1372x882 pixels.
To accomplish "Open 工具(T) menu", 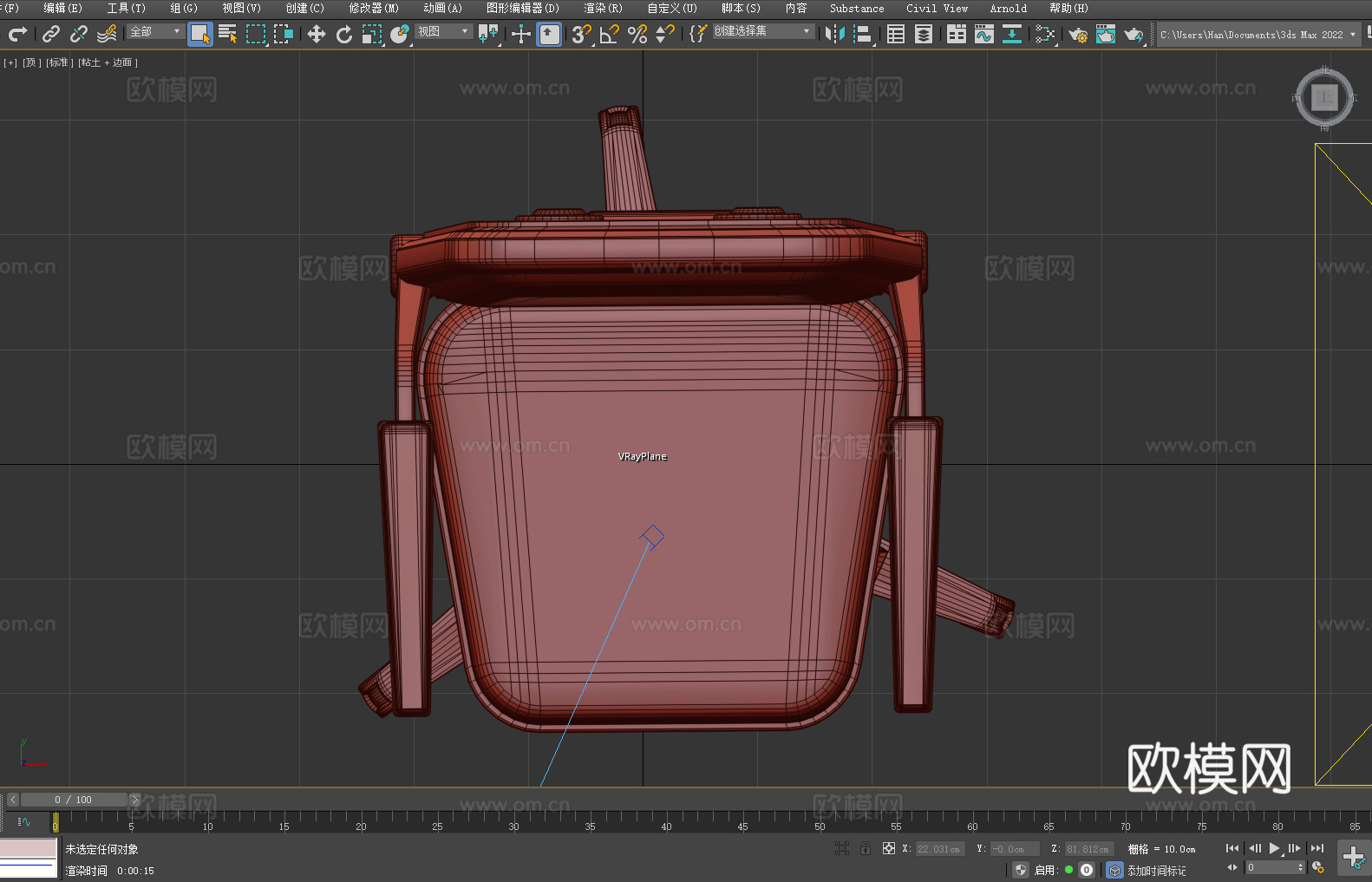I will [x=127, y=8].
